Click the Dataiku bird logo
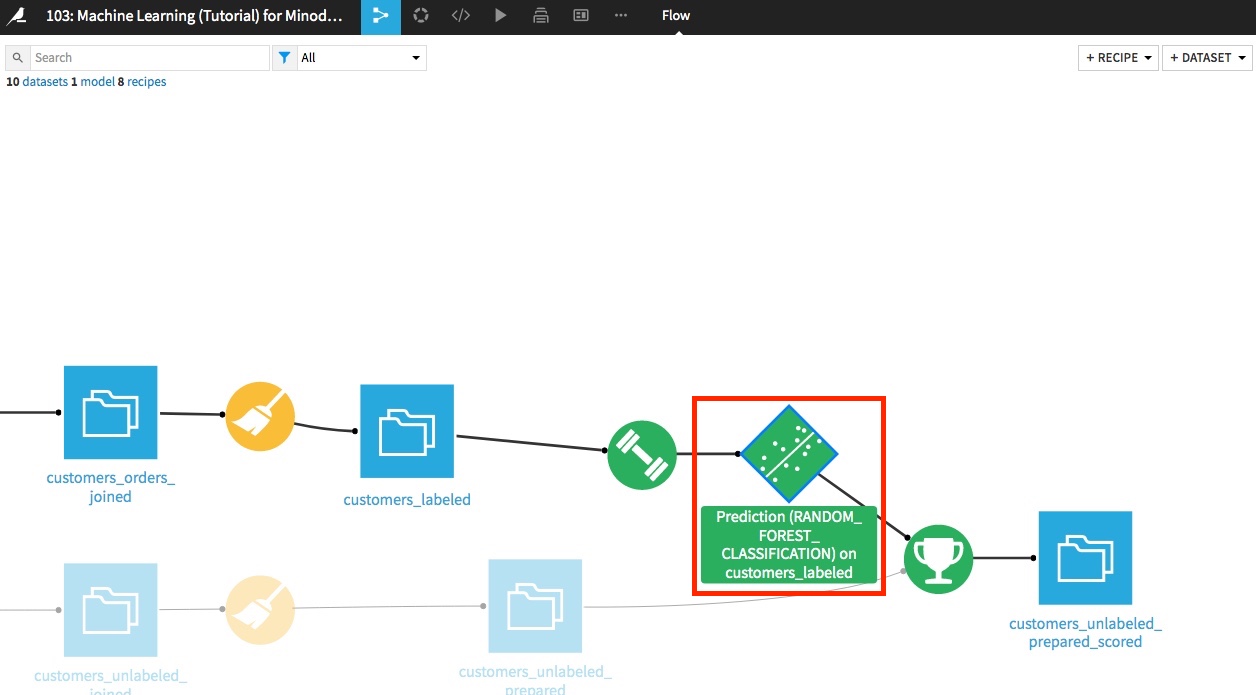This screenshot has height=695, width=1256. (17, 16)
